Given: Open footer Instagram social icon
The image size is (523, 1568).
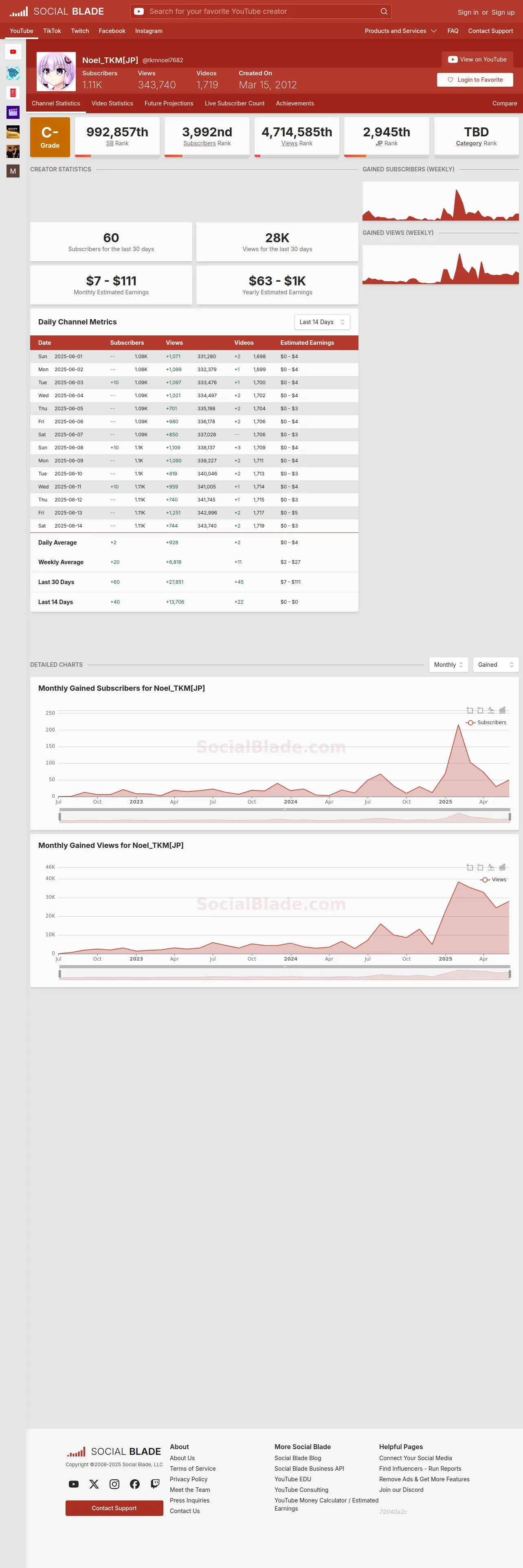Looking at the screenshot, I should coord(114,1484).
